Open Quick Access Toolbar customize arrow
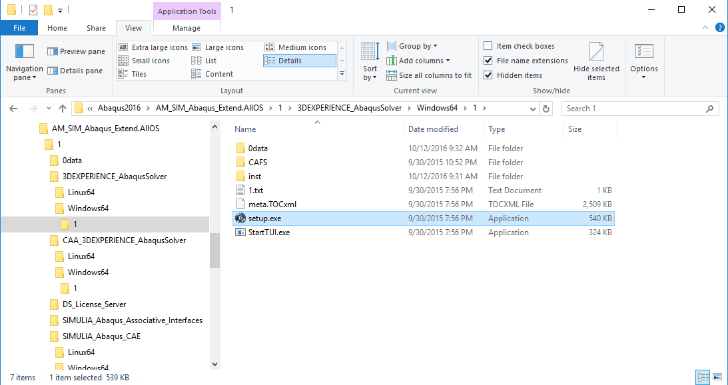Screen dimensions: 728x385 [x=60, y=10]
